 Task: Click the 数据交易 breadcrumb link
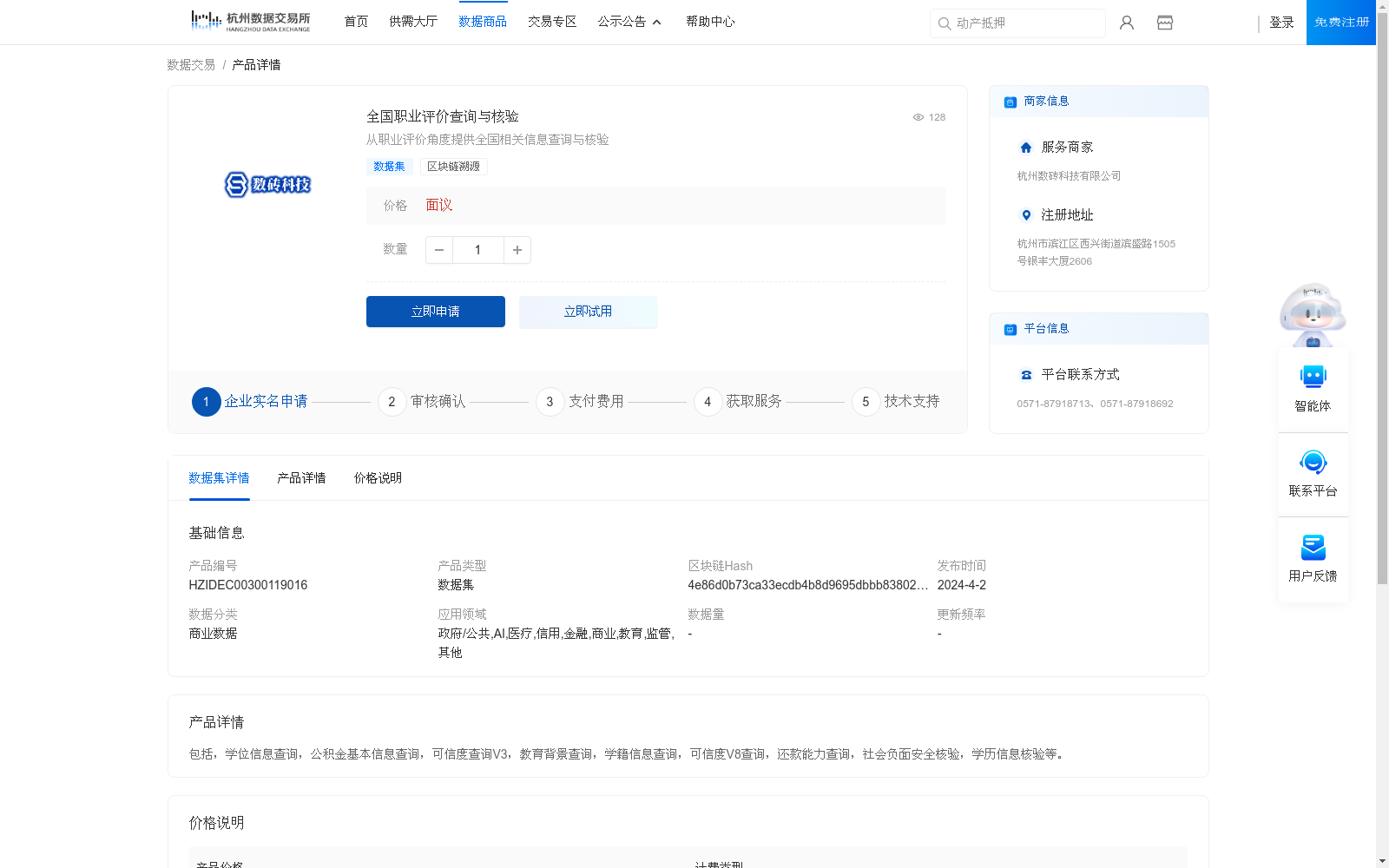click(x=191, y=65)
